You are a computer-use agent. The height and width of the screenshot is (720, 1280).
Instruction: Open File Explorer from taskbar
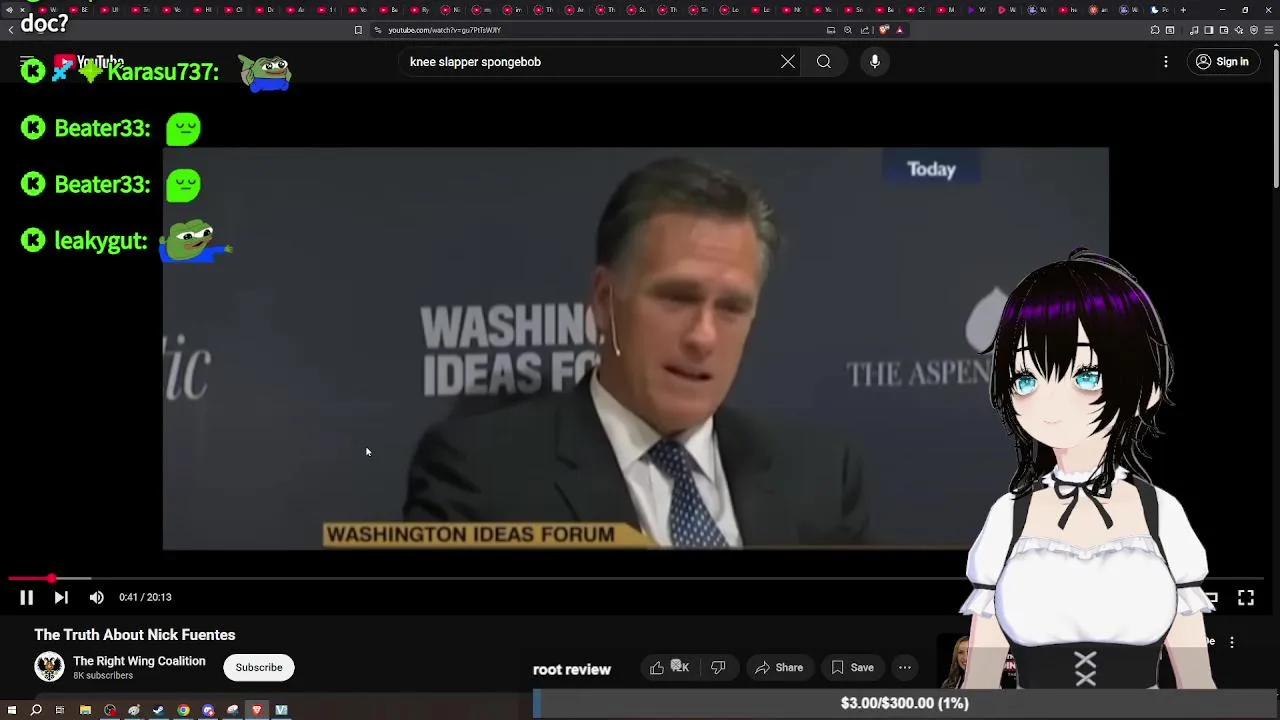(x=85, y=710)
